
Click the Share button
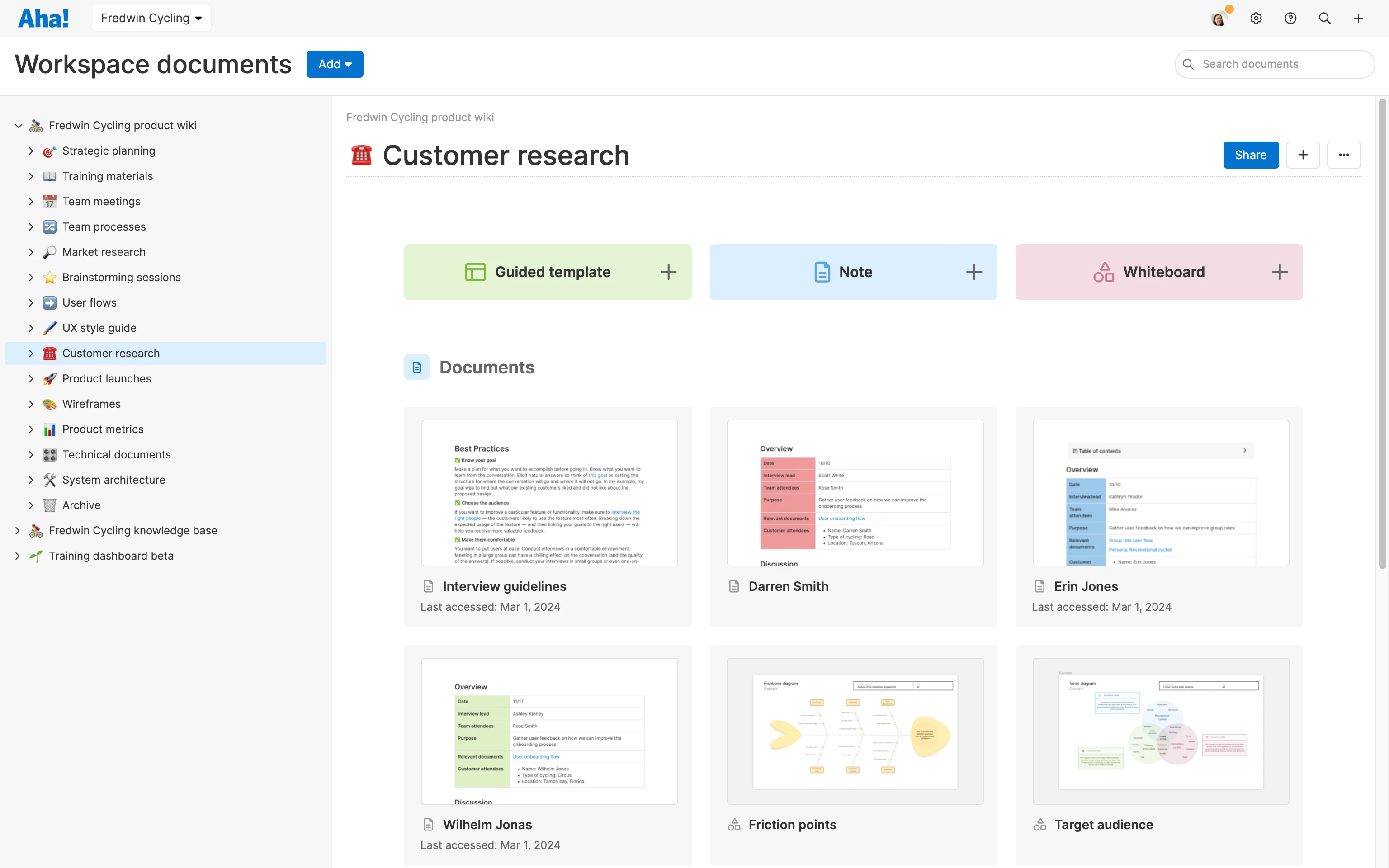point(1251,155)
